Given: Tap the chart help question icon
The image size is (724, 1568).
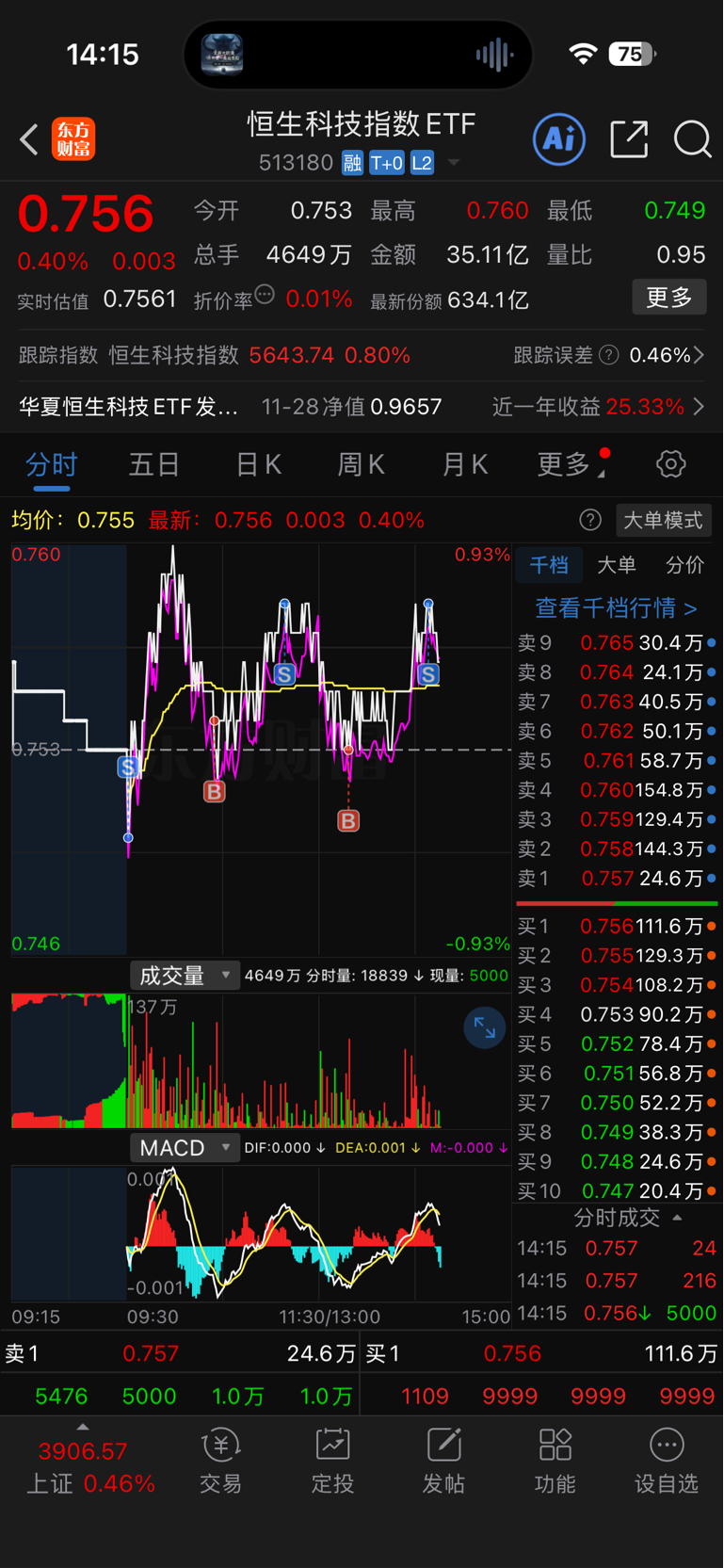Looking at the screenshot, I should click(590, 520).
